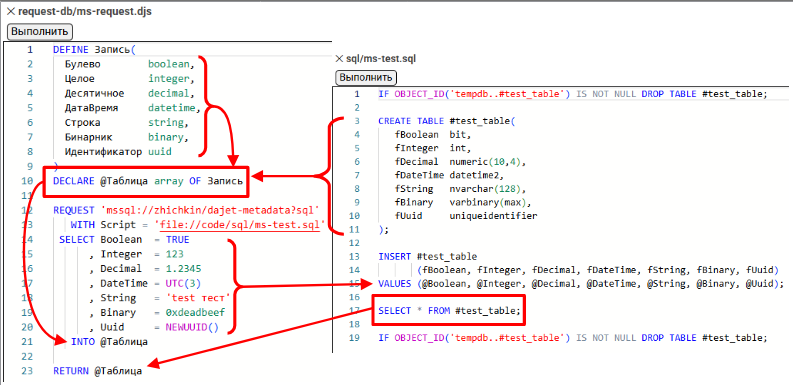The width and height of the screenshot is (793, 385).
Task: Click the 'fBinary varbinary(max)' column line
Action: (464, 202)
